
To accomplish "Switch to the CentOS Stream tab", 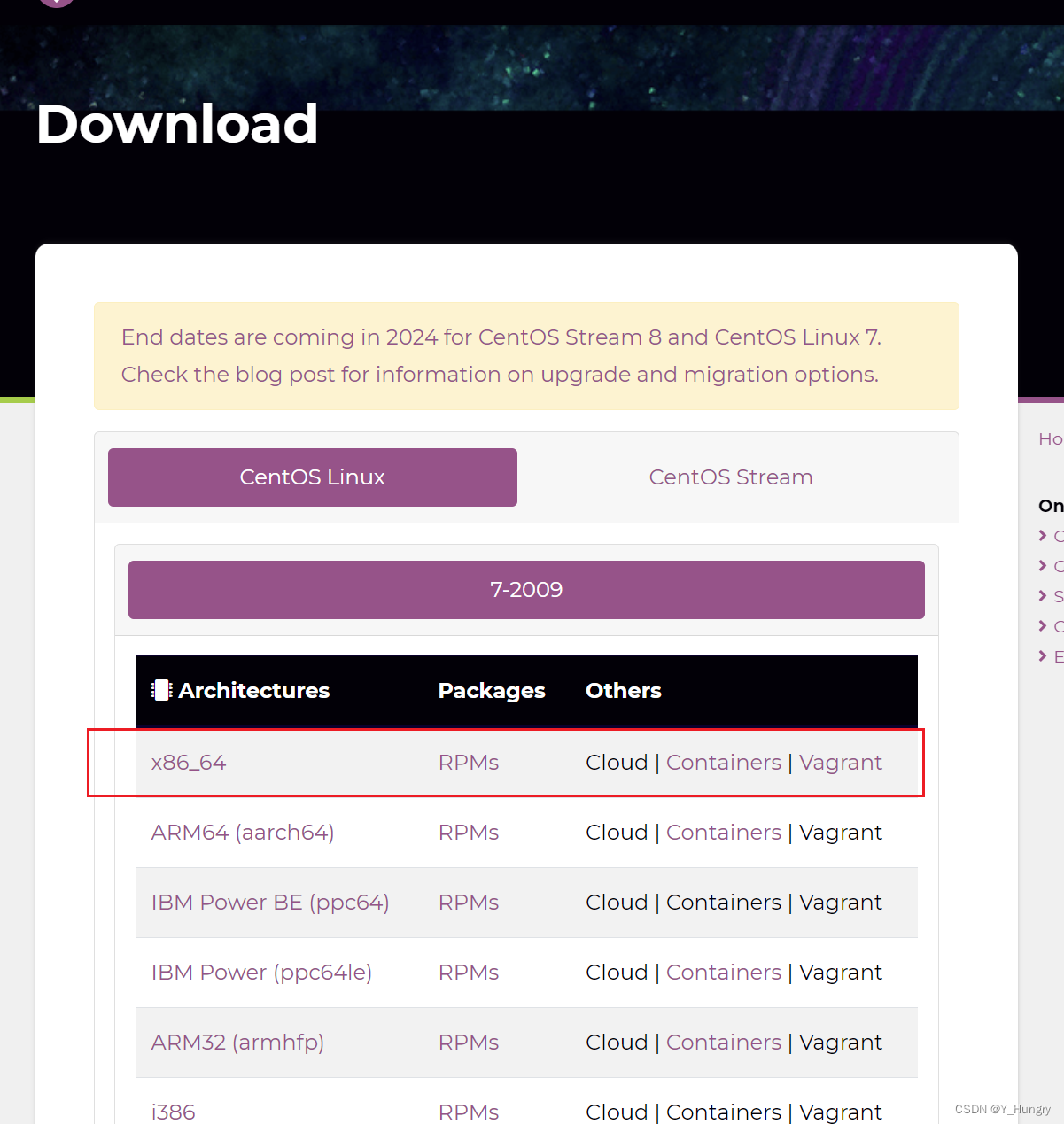I will tap(731, 477).
